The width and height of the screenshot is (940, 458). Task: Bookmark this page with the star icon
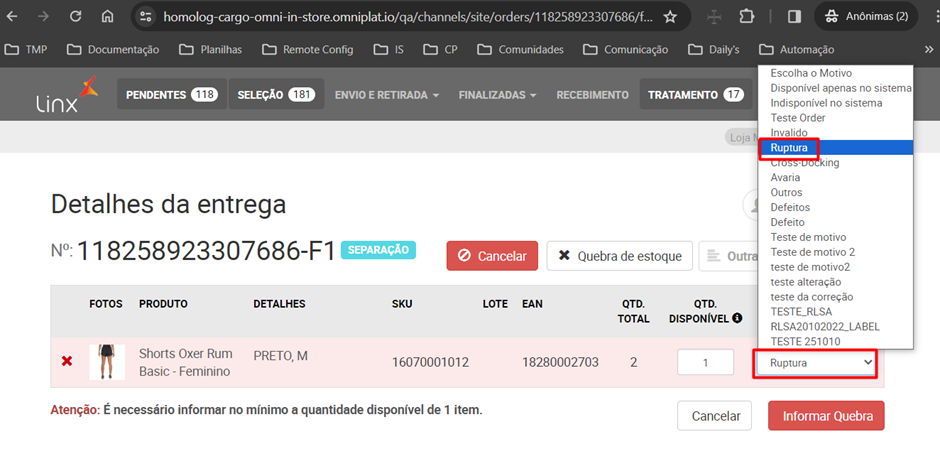click(670, 17)
